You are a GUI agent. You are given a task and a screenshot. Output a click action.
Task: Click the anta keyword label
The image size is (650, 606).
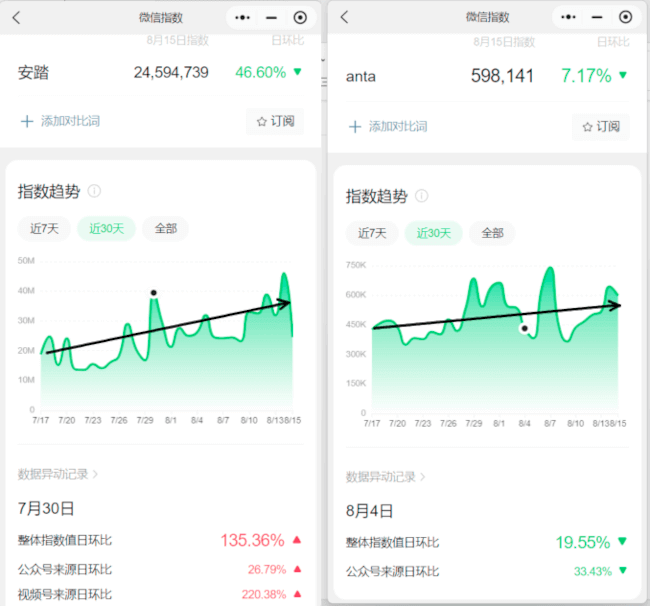(x=361, y=77)
